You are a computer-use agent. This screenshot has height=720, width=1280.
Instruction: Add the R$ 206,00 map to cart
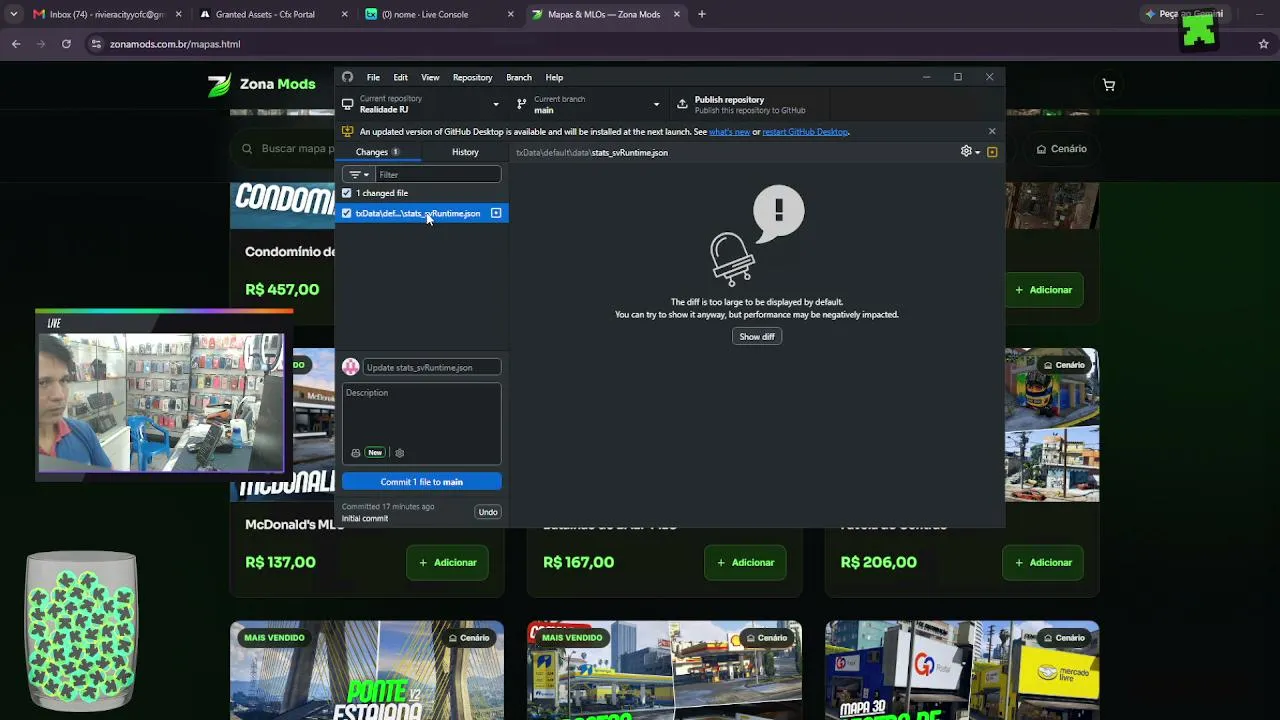(x=1043, y=563)
